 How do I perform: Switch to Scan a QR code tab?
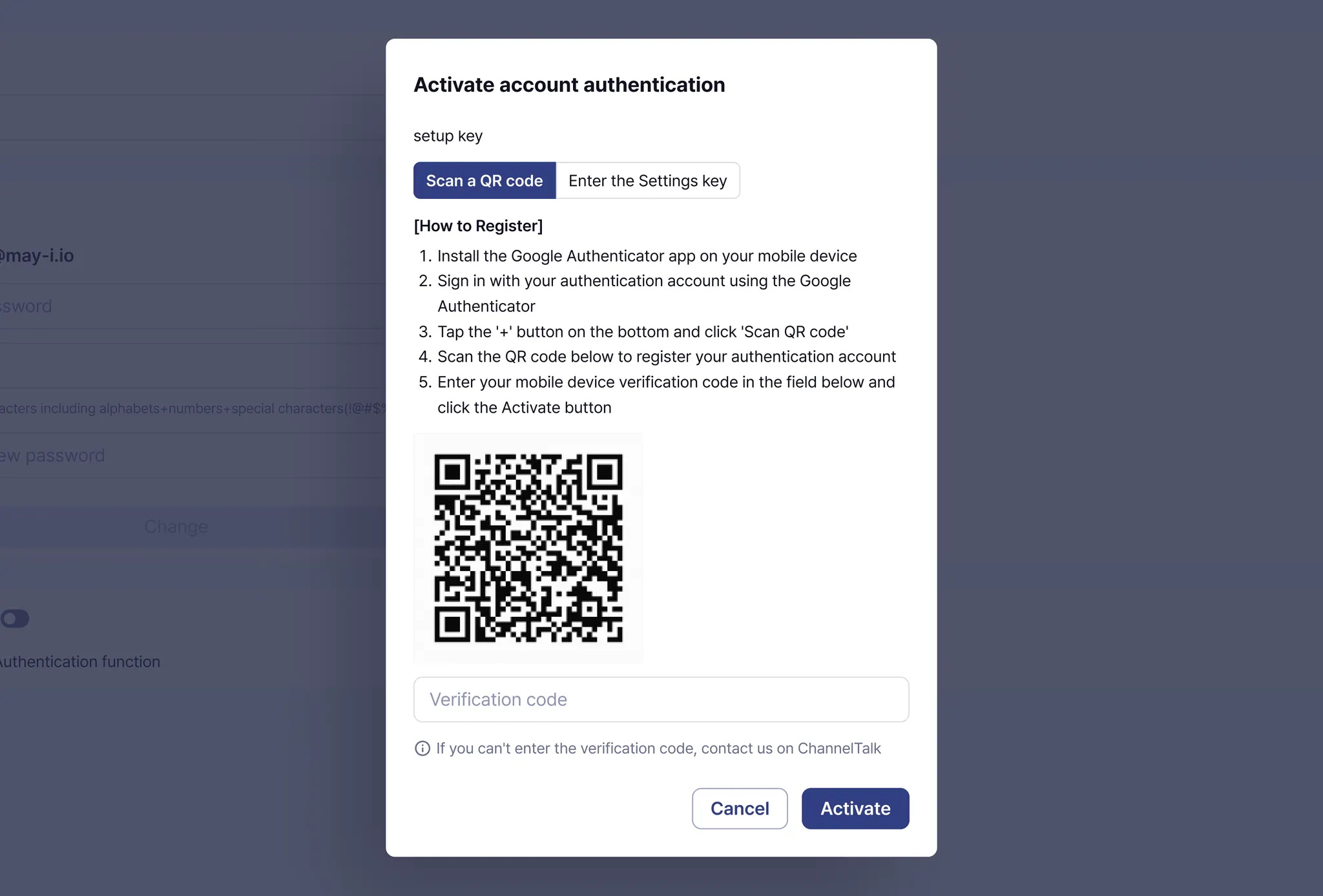(x=484, y=181)
